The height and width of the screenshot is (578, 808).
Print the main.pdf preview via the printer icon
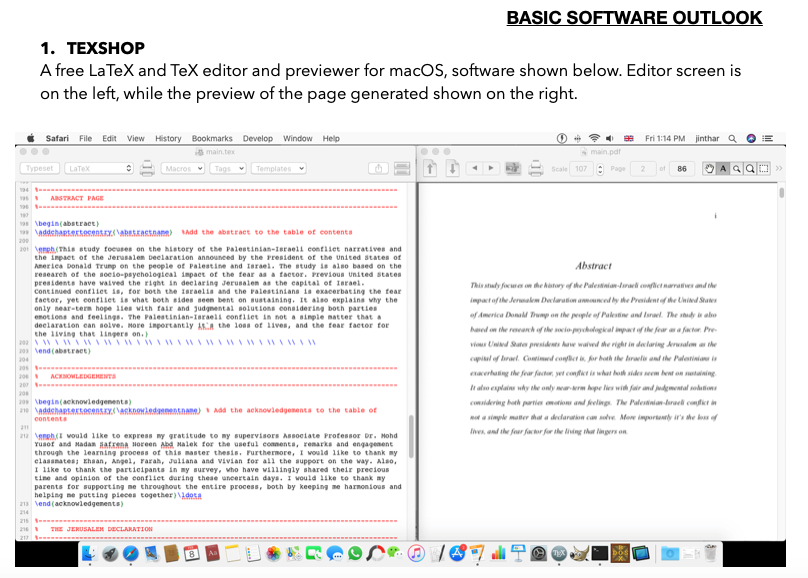536,168
